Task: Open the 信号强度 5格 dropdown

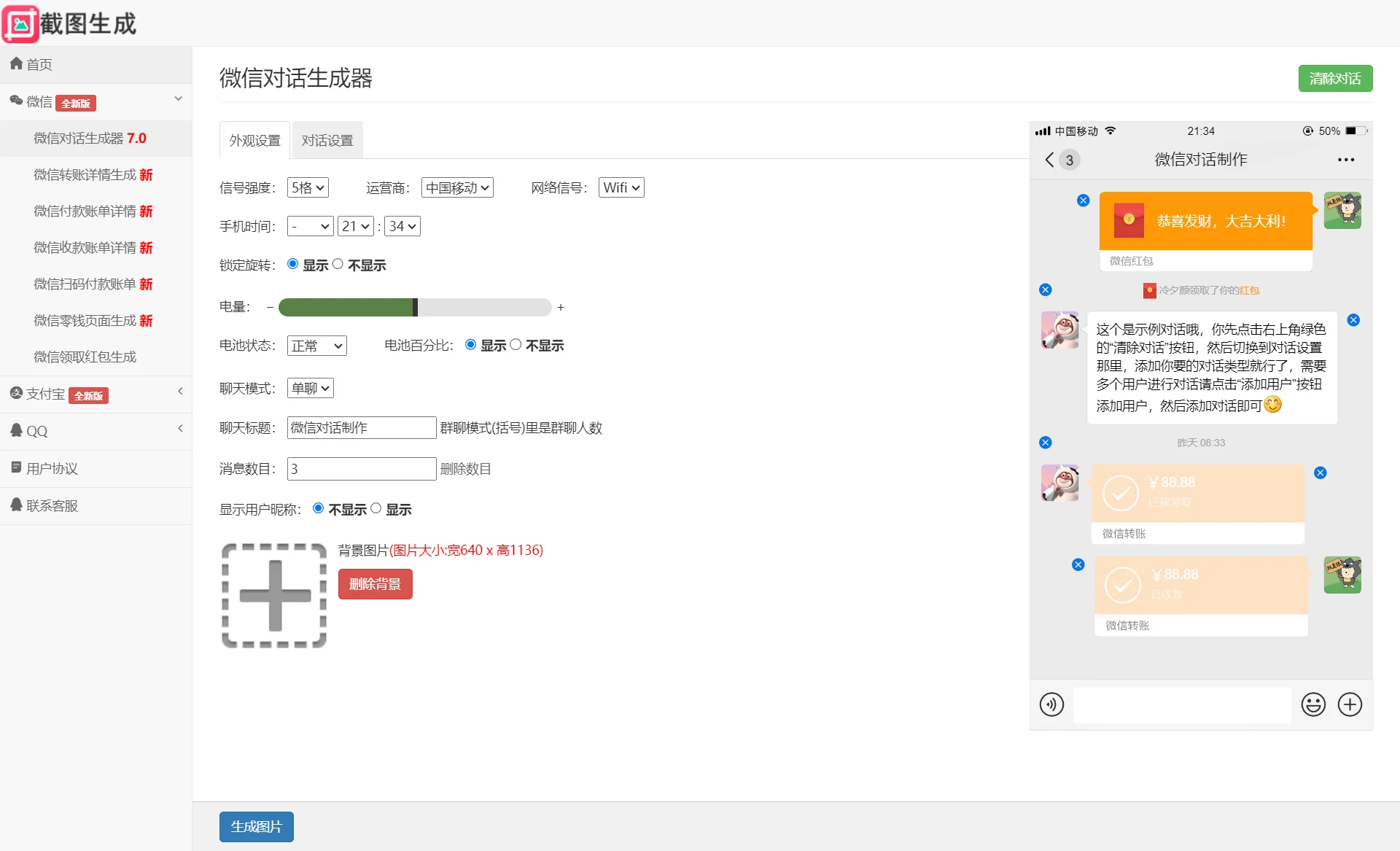Action: point(308,187)
